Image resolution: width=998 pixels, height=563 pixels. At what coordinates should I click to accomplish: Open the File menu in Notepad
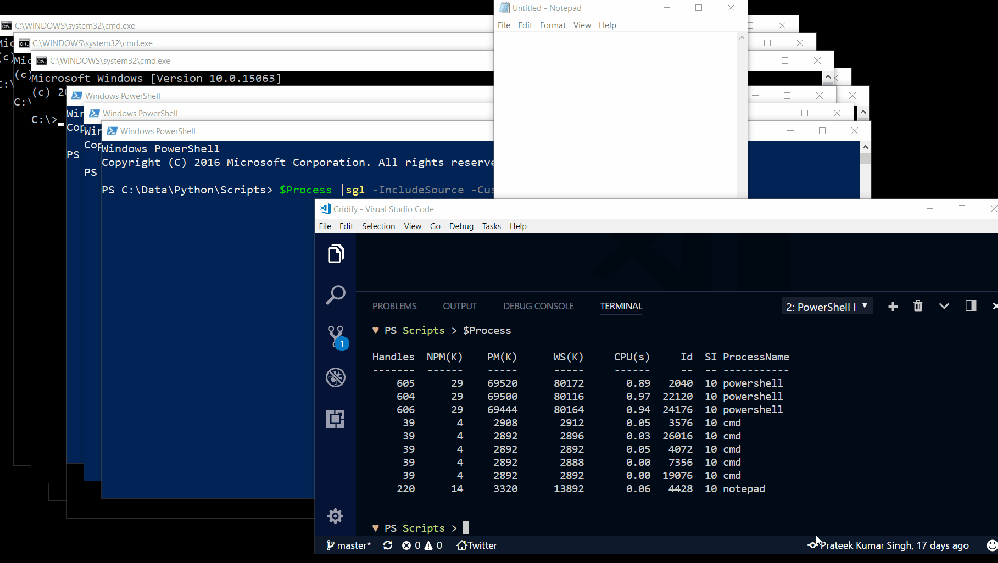(504, 25)
